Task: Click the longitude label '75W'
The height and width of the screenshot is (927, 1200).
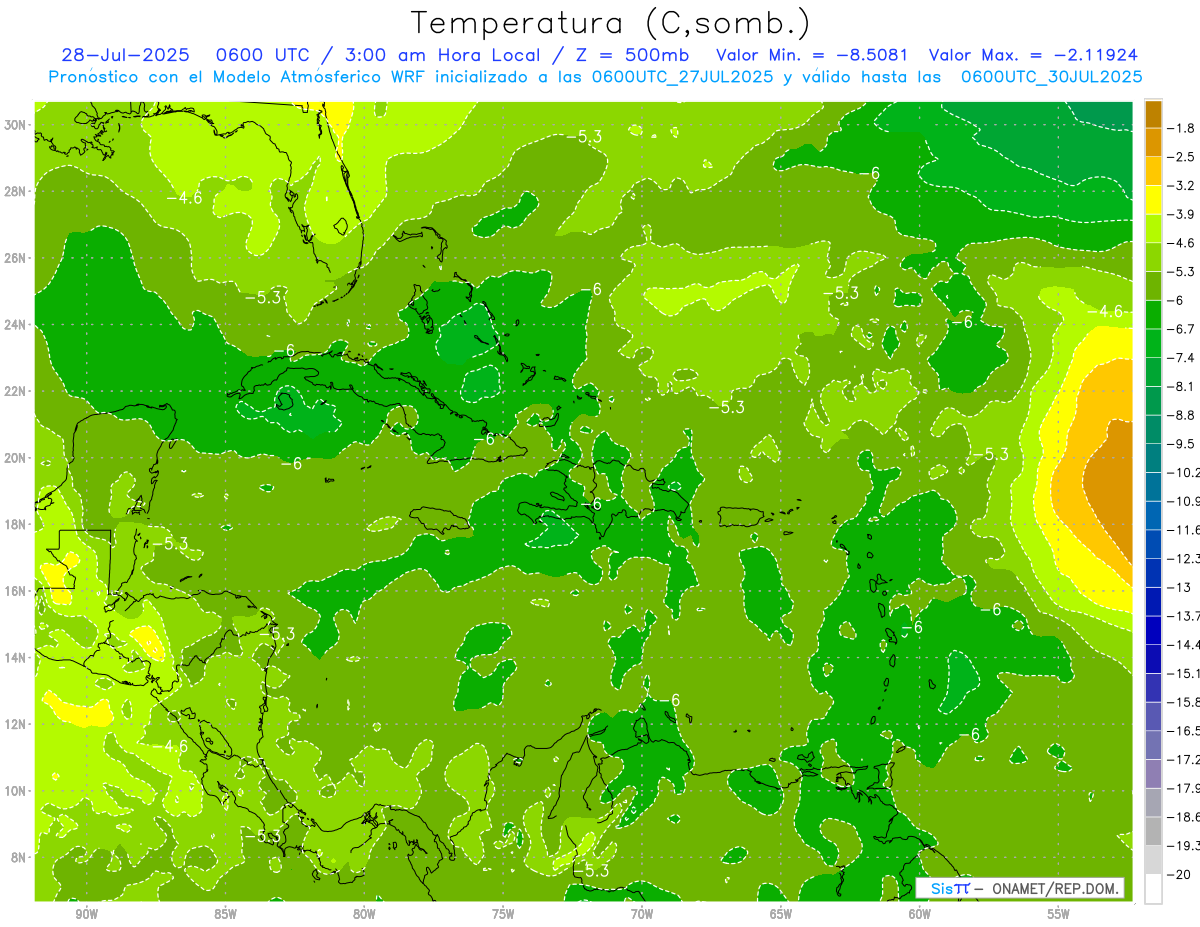Action: [x=503, y=914]
